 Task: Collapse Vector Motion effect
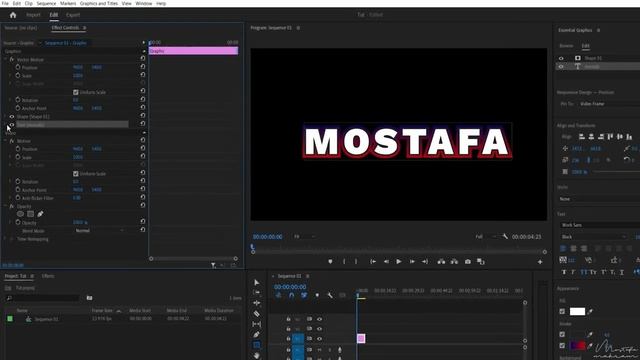click(x=5, y=60)
